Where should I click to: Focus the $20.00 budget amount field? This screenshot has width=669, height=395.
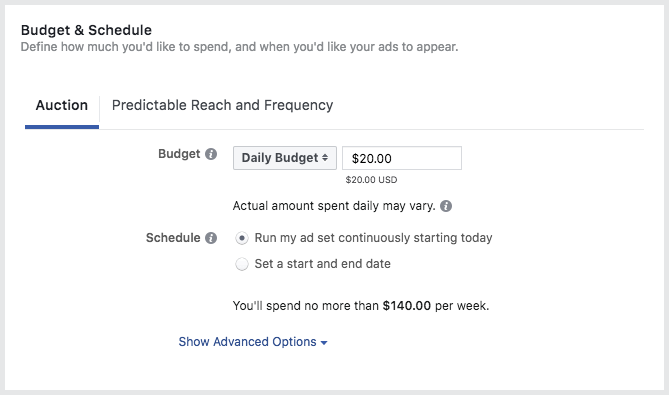point(402,158)
